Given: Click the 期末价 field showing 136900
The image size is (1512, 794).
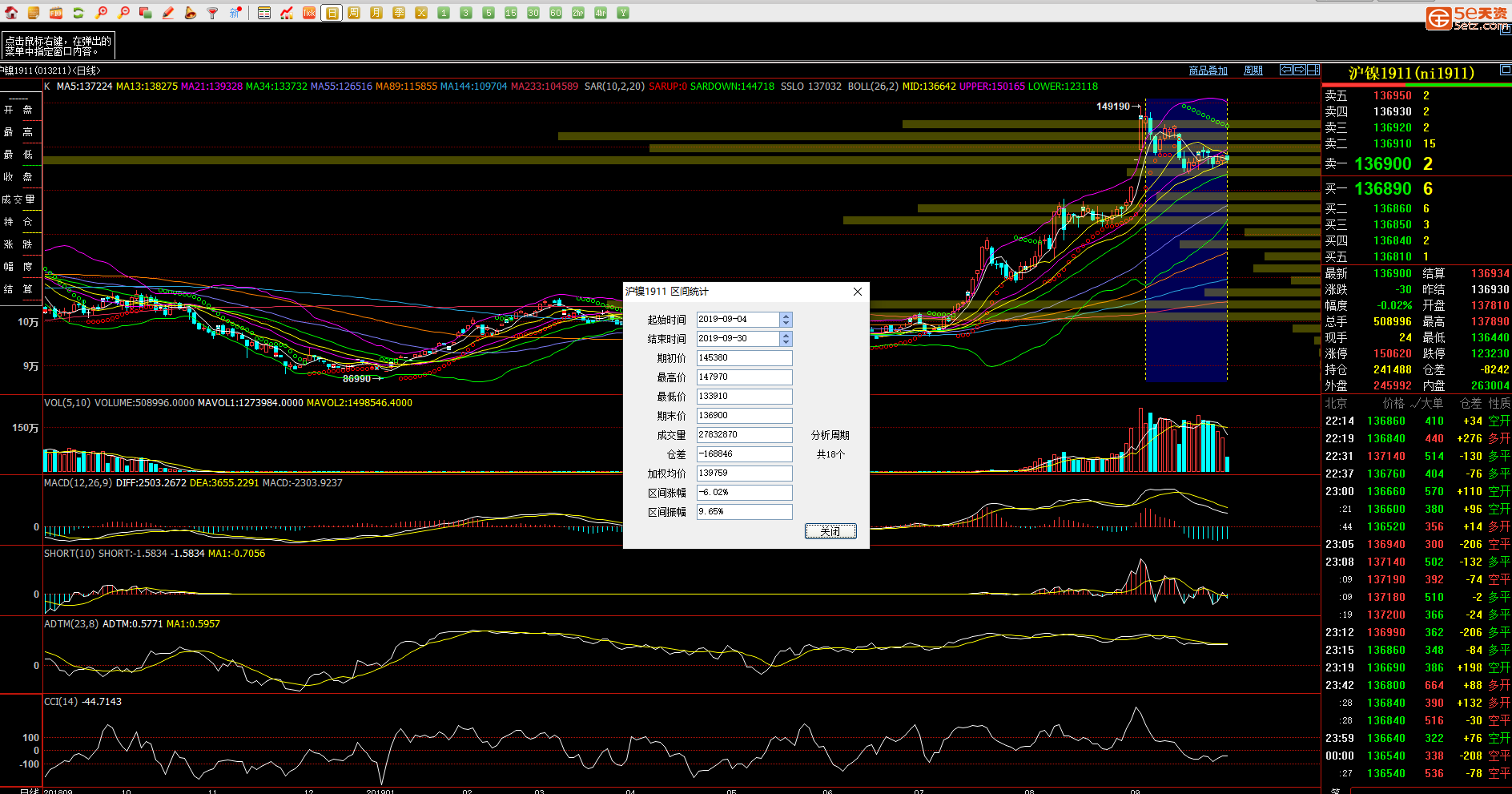Looking at the screenshot, I should (x=744, y=415).
